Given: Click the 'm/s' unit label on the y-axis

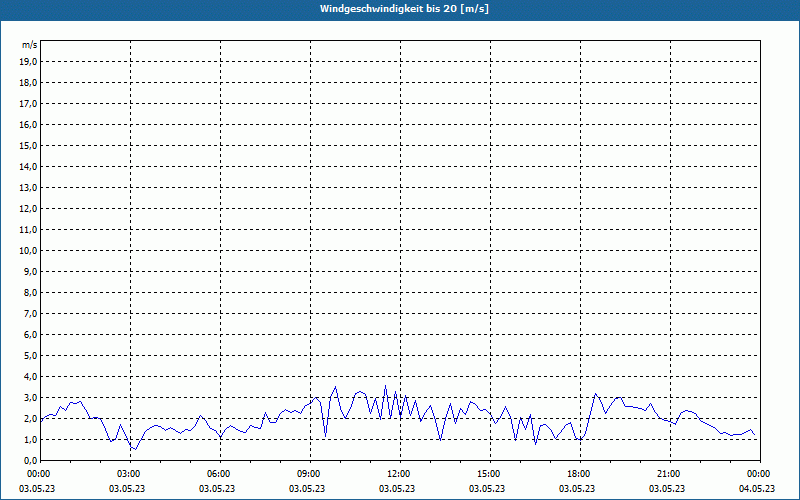Looking at the screenshot, I should click(x=29, y=45).
